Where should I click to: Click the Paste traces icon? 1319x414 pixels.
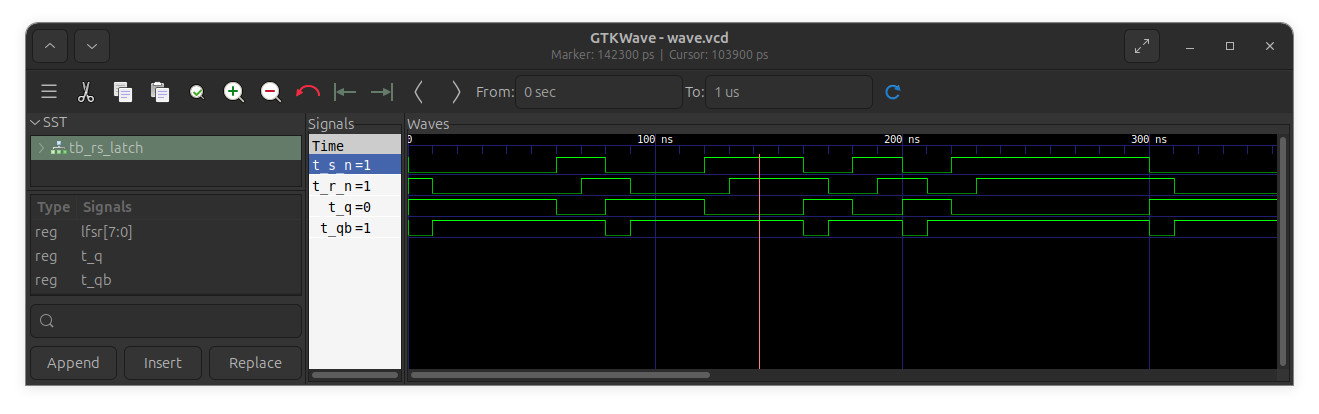point(160,92)
